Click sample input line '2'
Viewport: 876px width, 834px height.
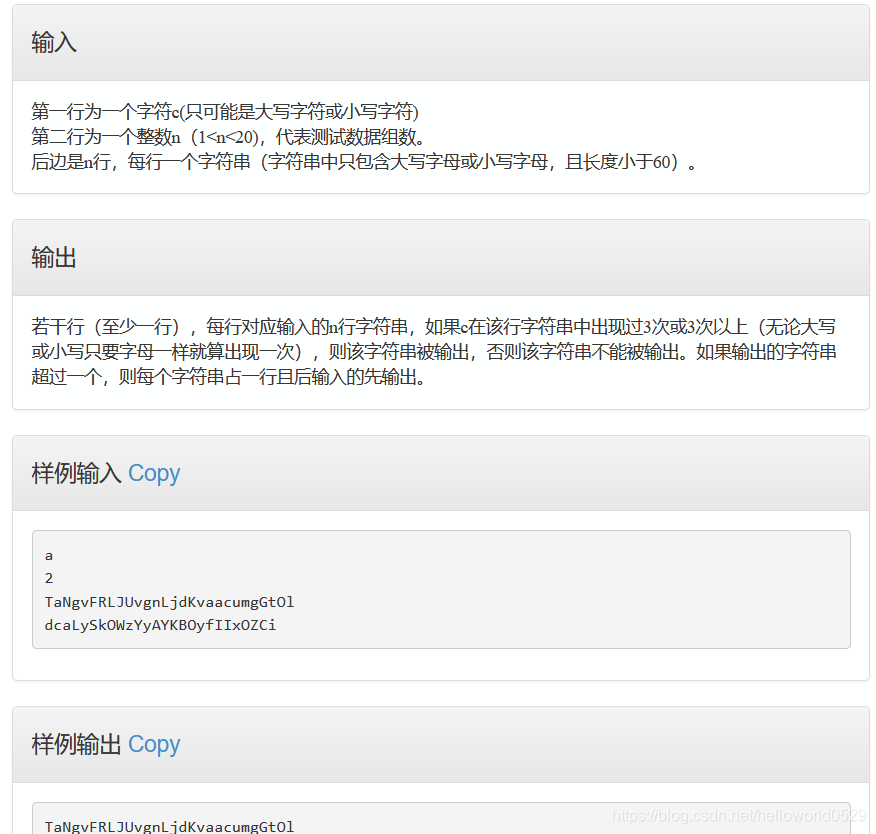[x=49, y=578]
